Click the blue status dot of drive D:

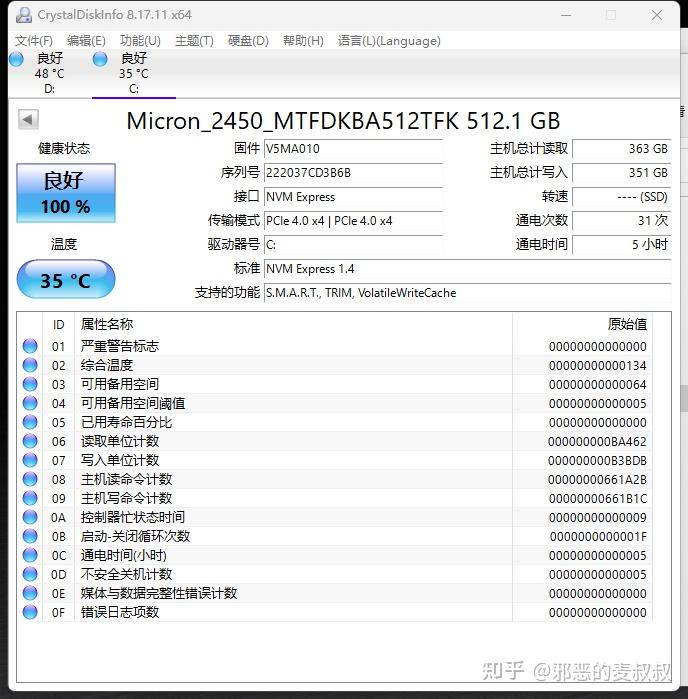(16, 59)
